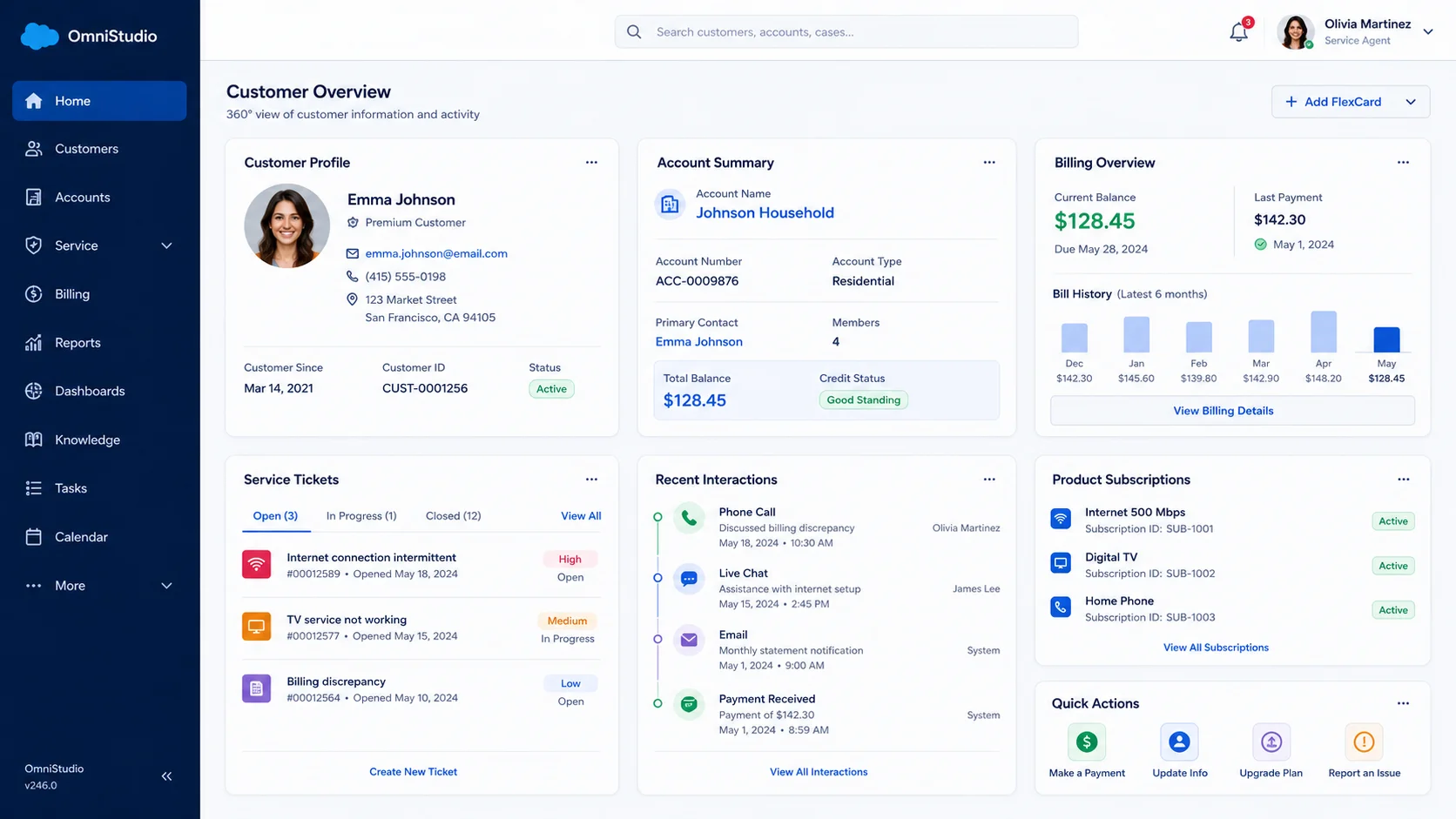Go to Home in the sidebar

(99, 101)
